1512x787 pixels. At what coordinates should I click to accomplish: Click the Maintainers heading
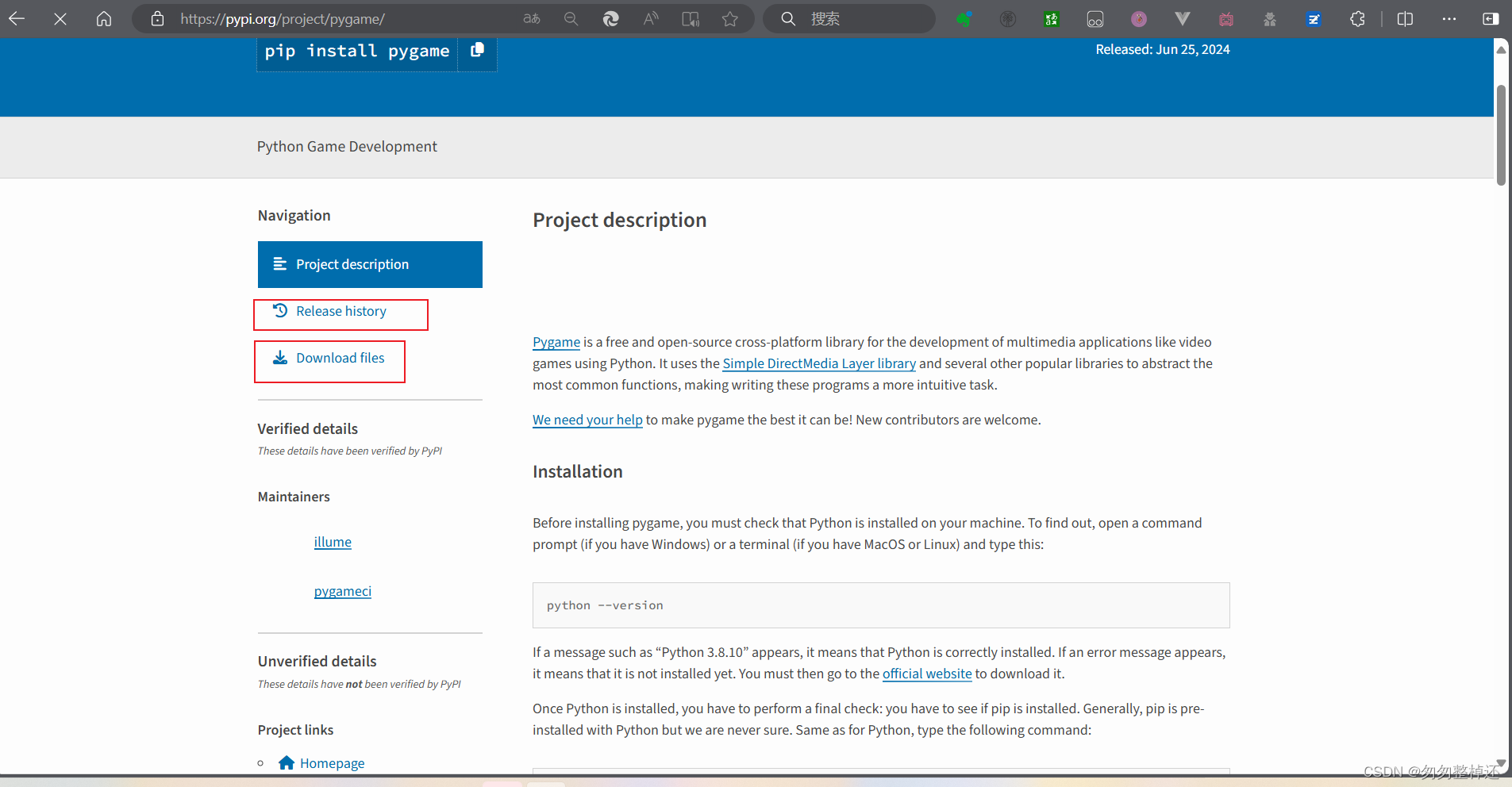pos(294,497)
